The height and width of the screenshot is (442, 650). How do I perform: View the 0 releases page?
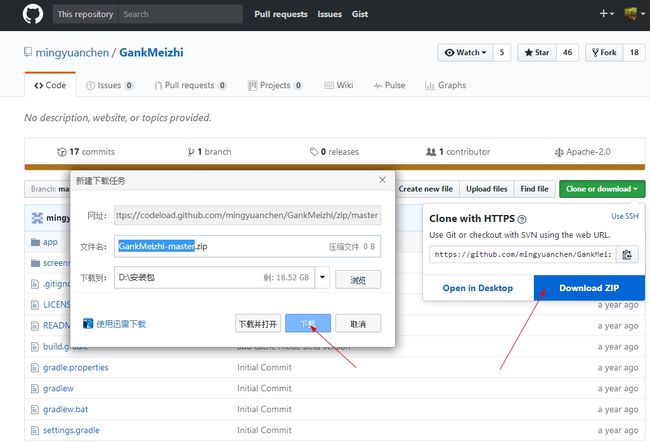(334, 152)
